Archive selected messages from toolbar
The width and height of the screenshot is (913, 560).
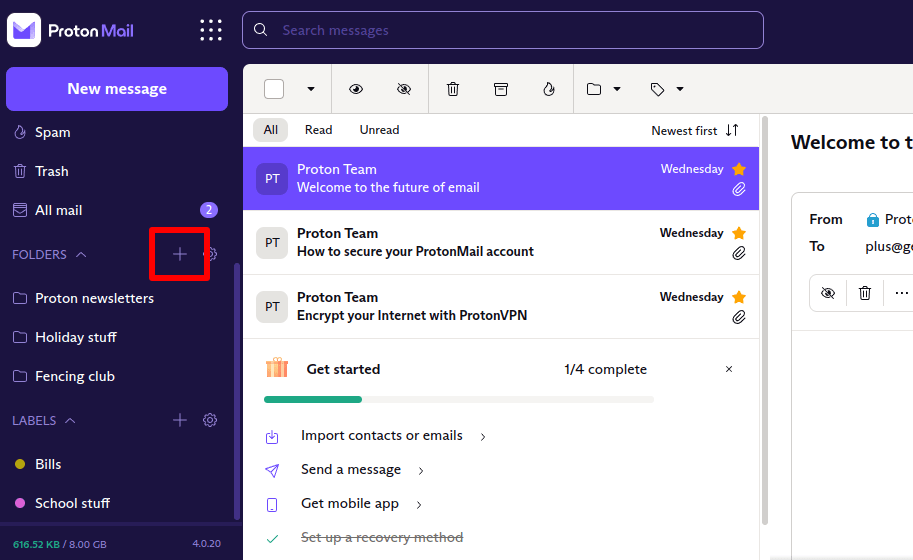(x=501, y=89)
